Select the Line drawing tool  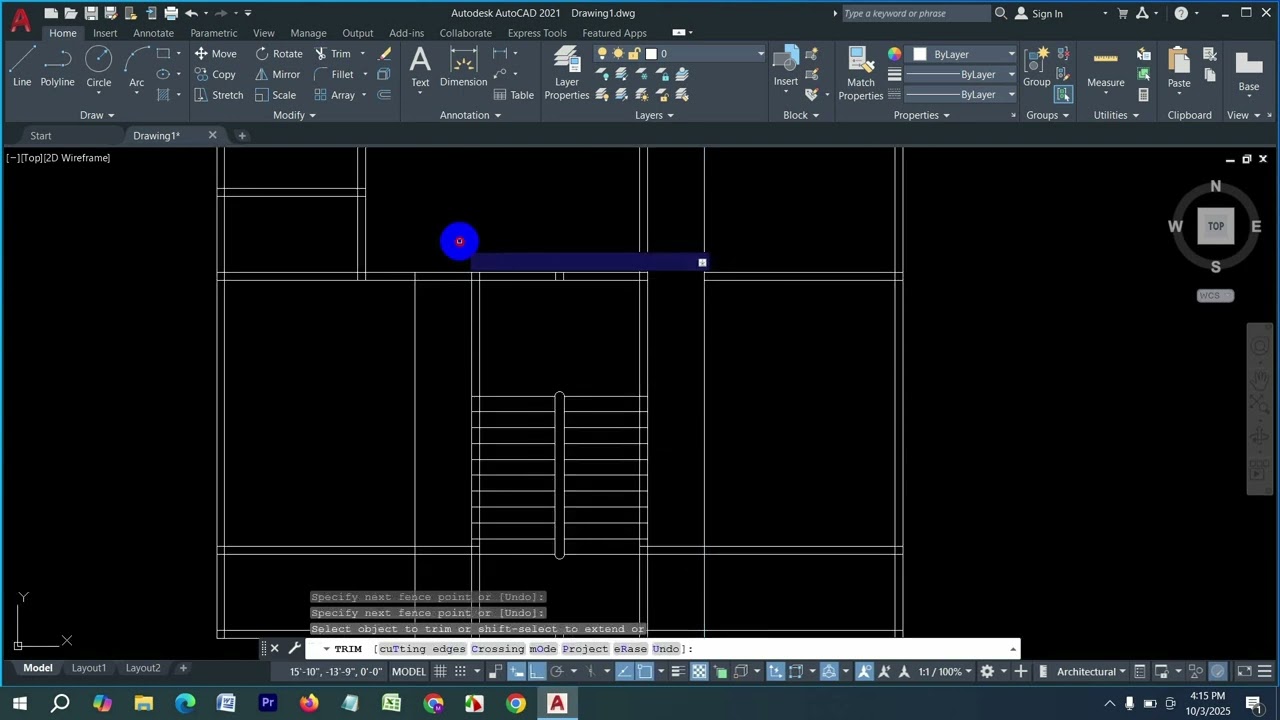[x=22, y=67]
